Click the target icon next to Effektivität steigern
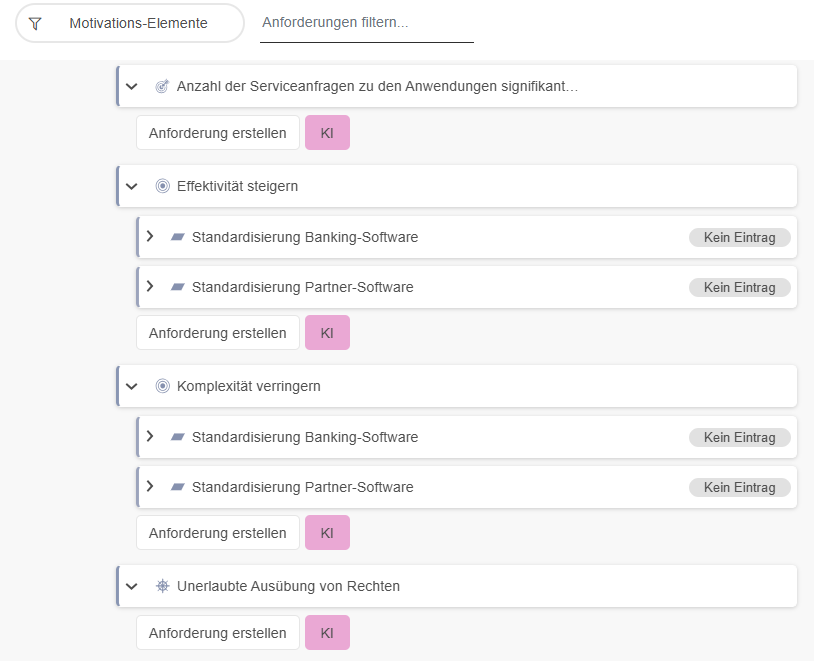Image resolution: width=814 pixels, height=661 pixels. pos(162,186)
